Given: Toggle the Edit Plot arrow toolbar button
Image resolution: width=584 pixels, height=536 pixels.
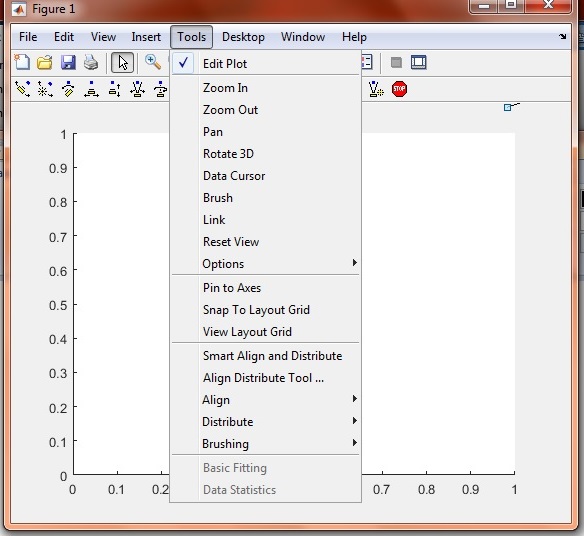Looking at the screenshot, I should 122,63.
